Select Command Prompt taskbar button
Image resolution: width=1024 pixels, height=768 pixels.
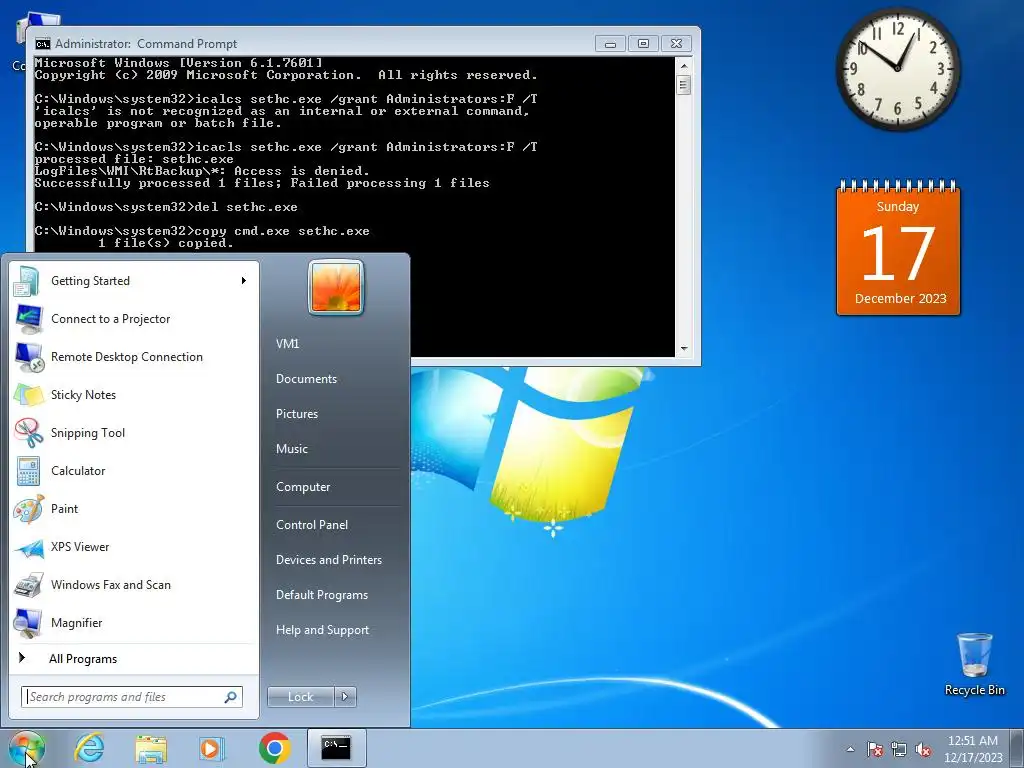[336, 748]
